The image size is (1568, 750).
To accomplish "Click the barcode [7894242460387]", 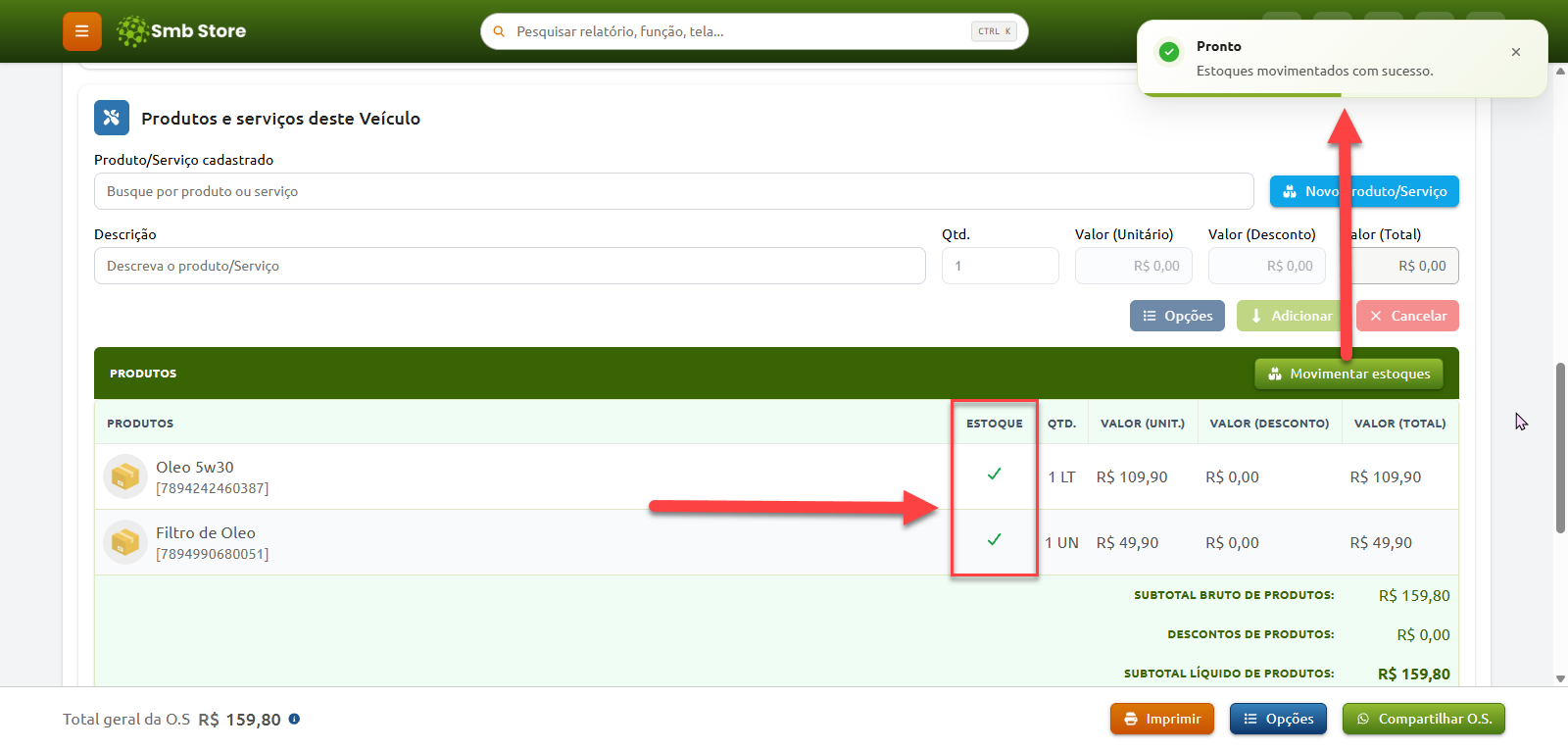I will point(213,488).
